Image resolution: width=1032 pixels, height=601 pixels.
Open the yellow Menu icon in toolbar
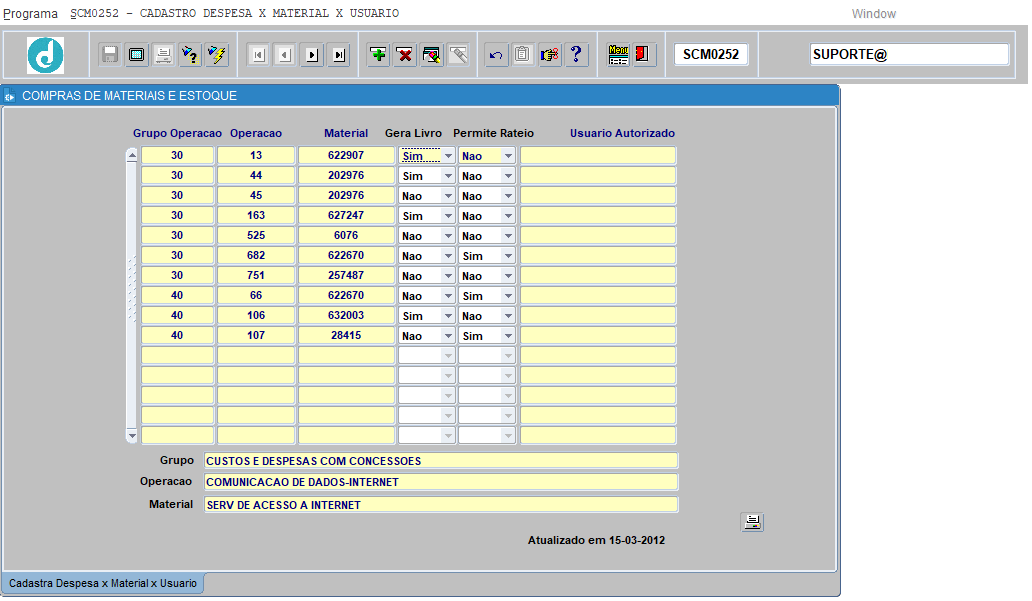point(618,55)
